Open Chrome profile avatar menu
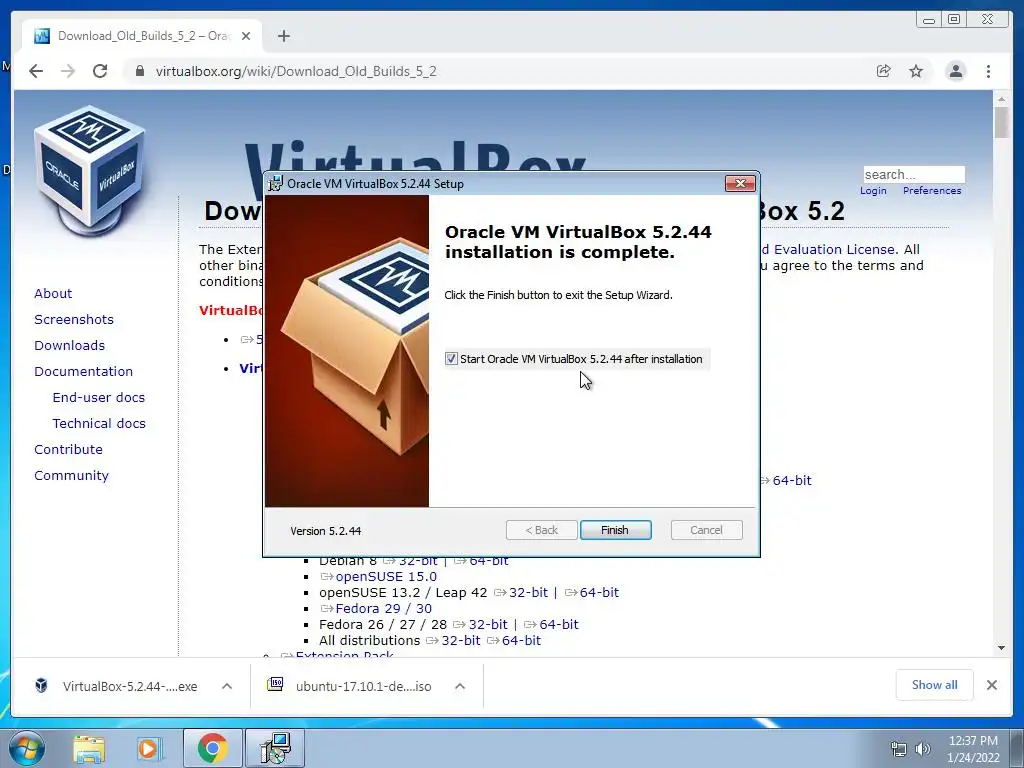The width and height of the screenshot is (1024, 768). [955, 71]
